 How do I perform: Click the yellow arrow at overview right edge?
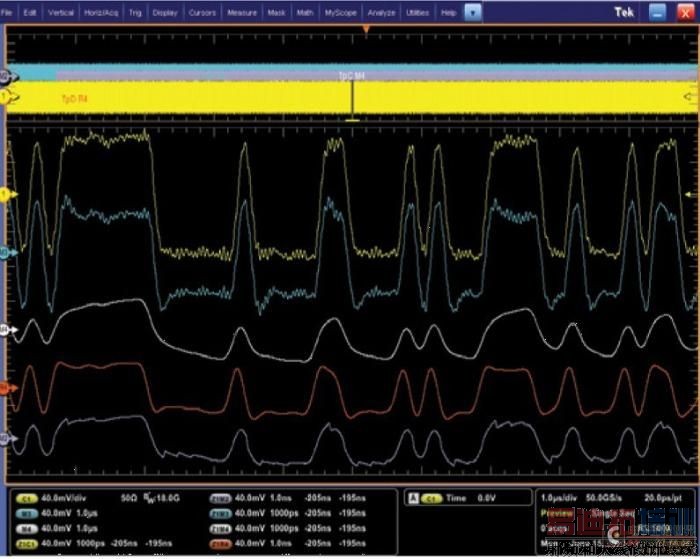[x=690, y=97]
